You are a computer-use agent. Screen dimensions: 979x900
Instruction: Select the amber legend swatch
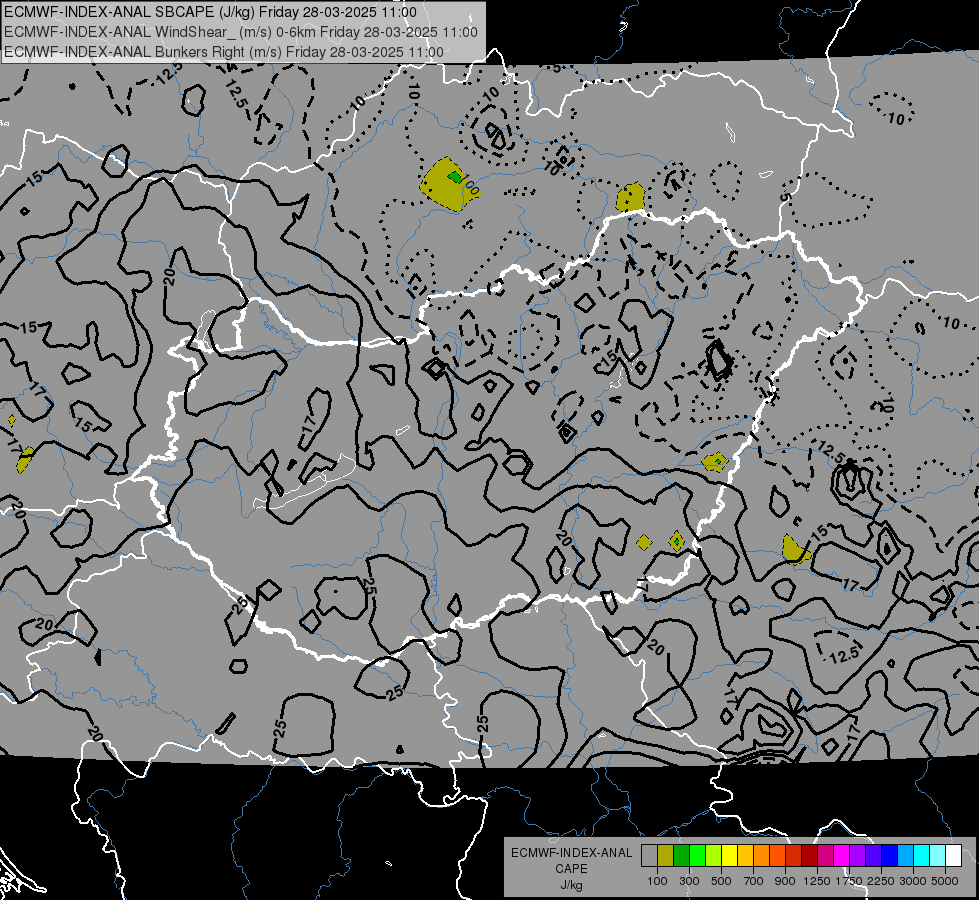pos(745,856)
